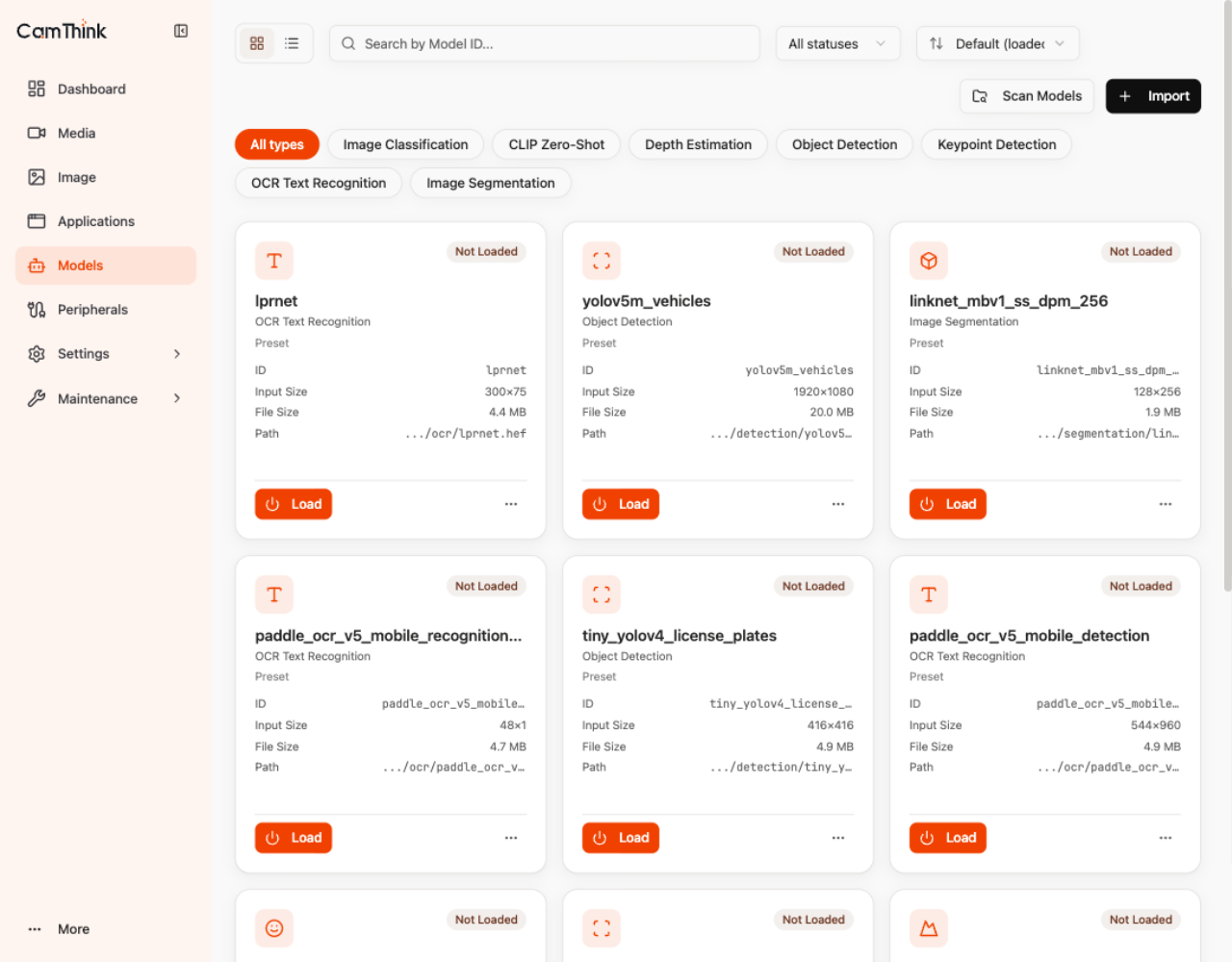The width and height of the screenshot is (1232, 962).
Task: Click the paddle_ocr_v5_mobile_recognition text icon
Action: point(274,595)
